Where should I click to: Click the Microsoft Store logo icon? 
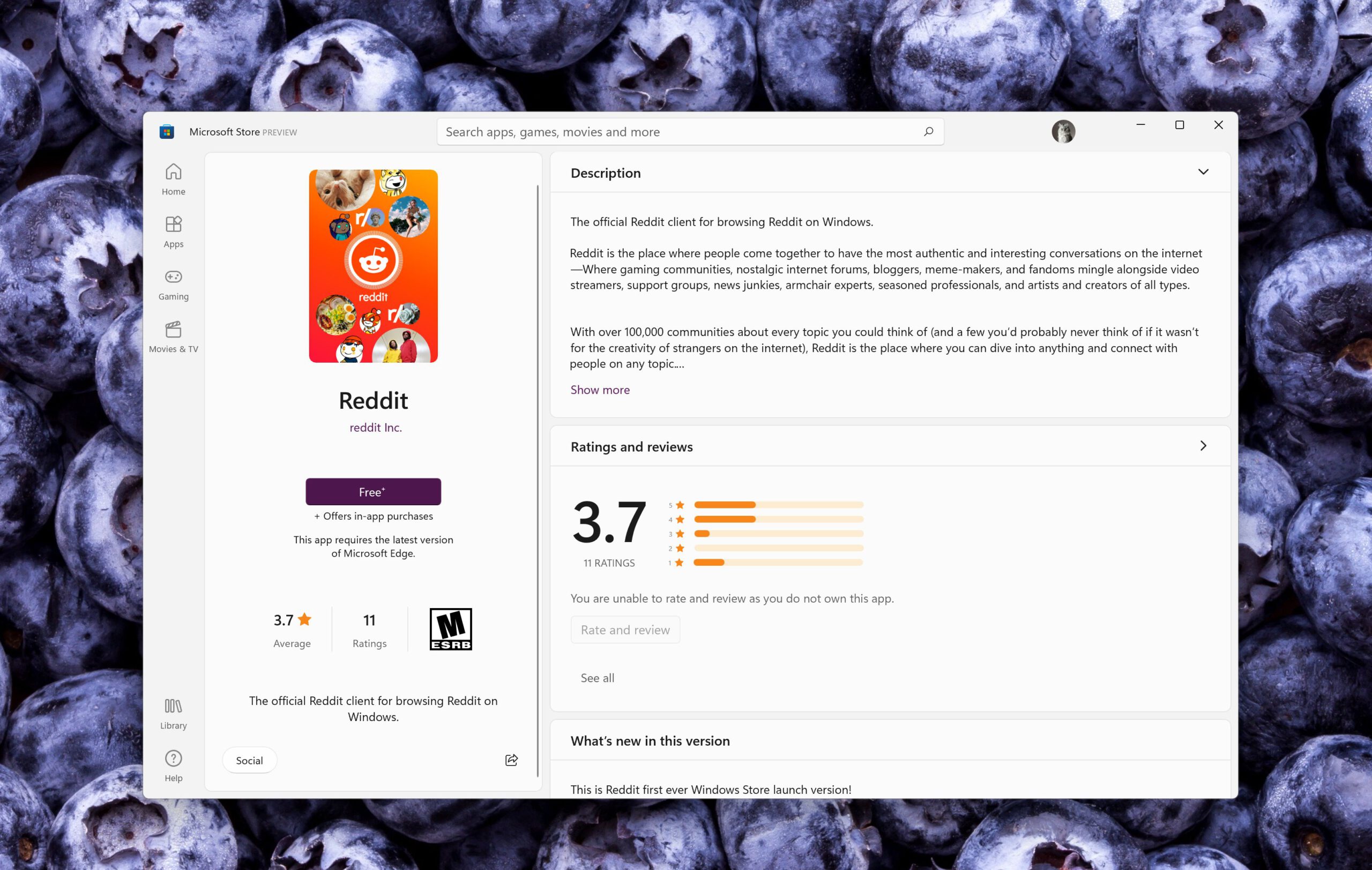point(166,132)
